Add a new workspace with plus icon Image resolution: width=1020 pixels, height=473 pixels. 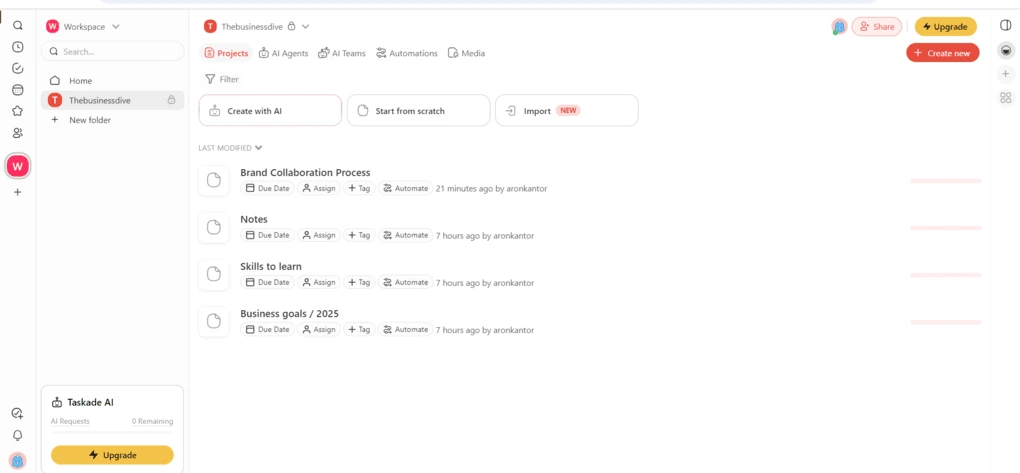click(x=18, y=192)
